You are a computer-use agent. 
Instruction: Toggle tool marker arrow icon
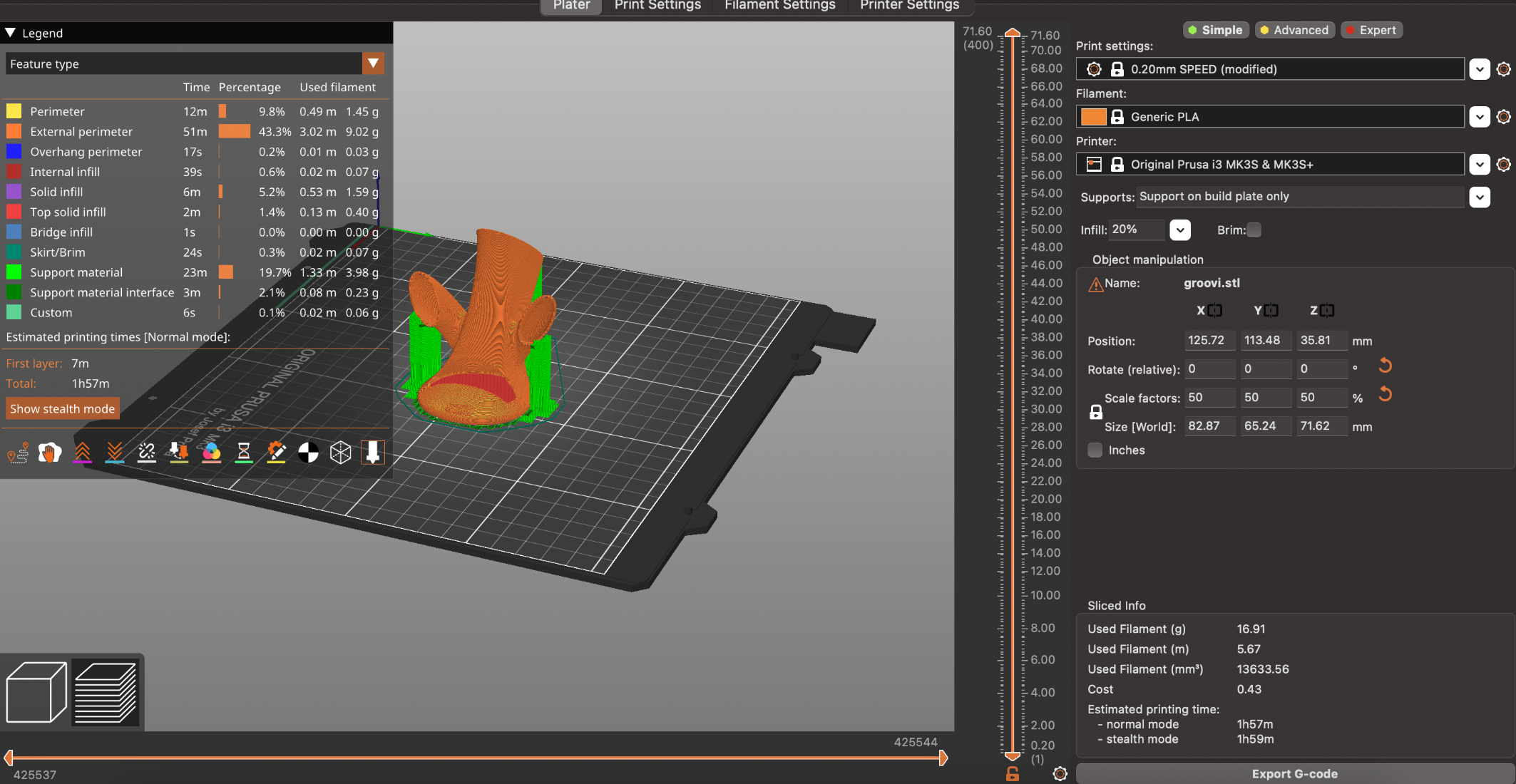(372, 453)
